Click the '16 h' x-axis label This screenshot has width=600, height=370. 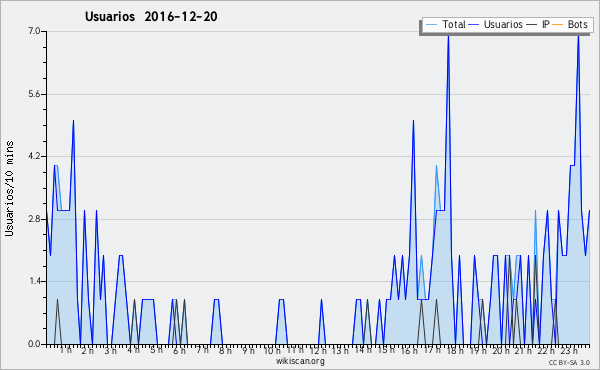pyautogui.click(x=409, y=350)
